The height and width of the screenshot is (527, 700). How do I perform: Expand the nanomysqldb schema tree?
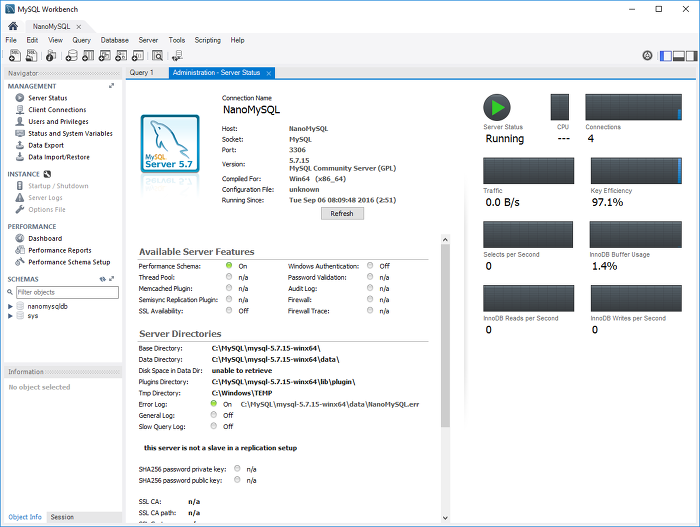pos(10,306)
